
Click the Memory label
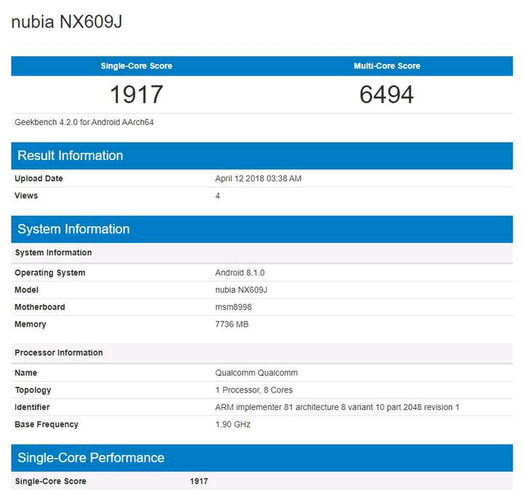(30, 324)
